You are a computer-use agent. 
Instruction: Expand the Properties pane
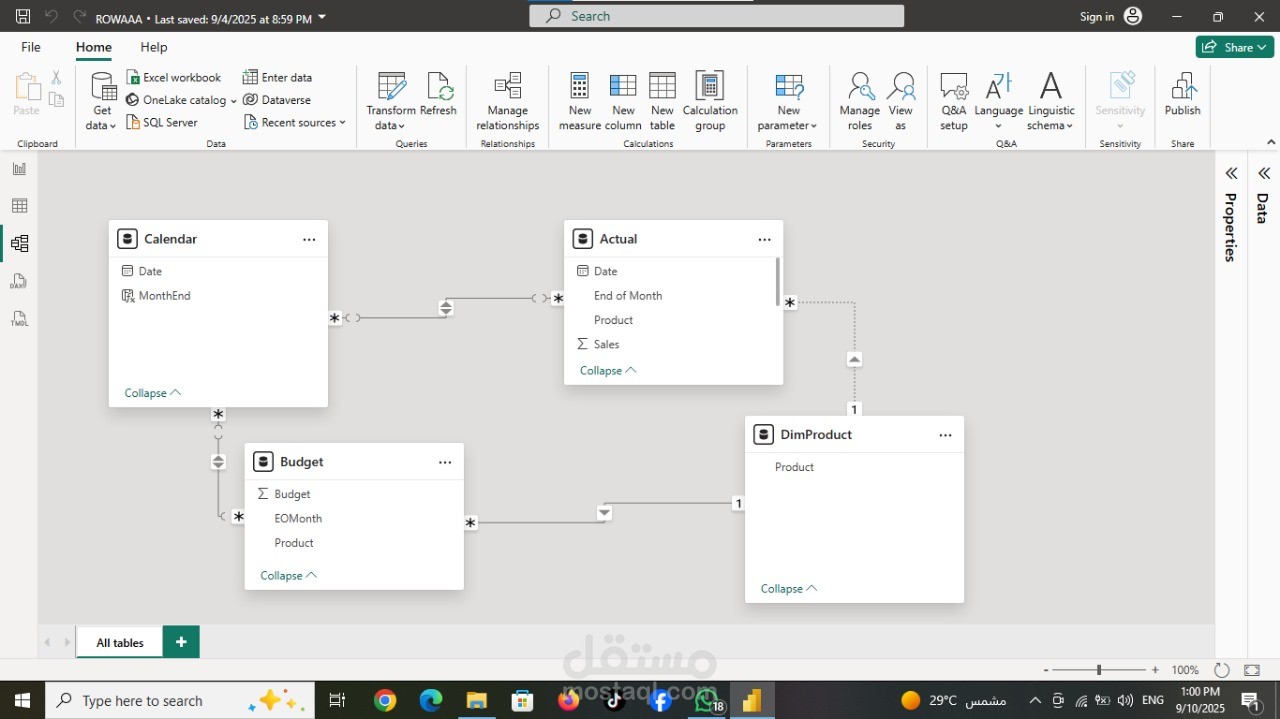pos(1231,174)
